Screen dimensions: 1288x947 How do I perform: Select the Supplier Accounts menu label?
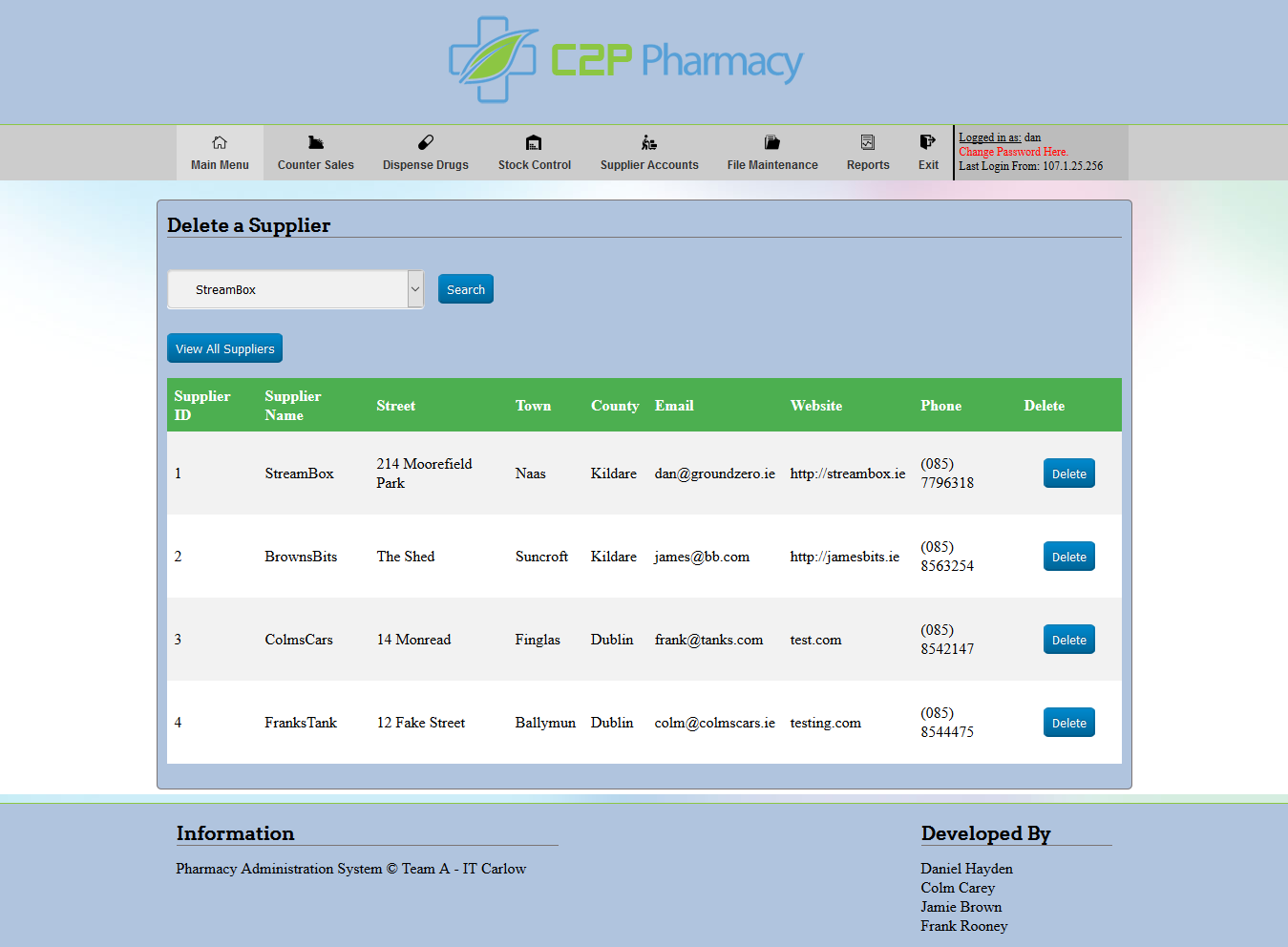[x=649, y=165]
